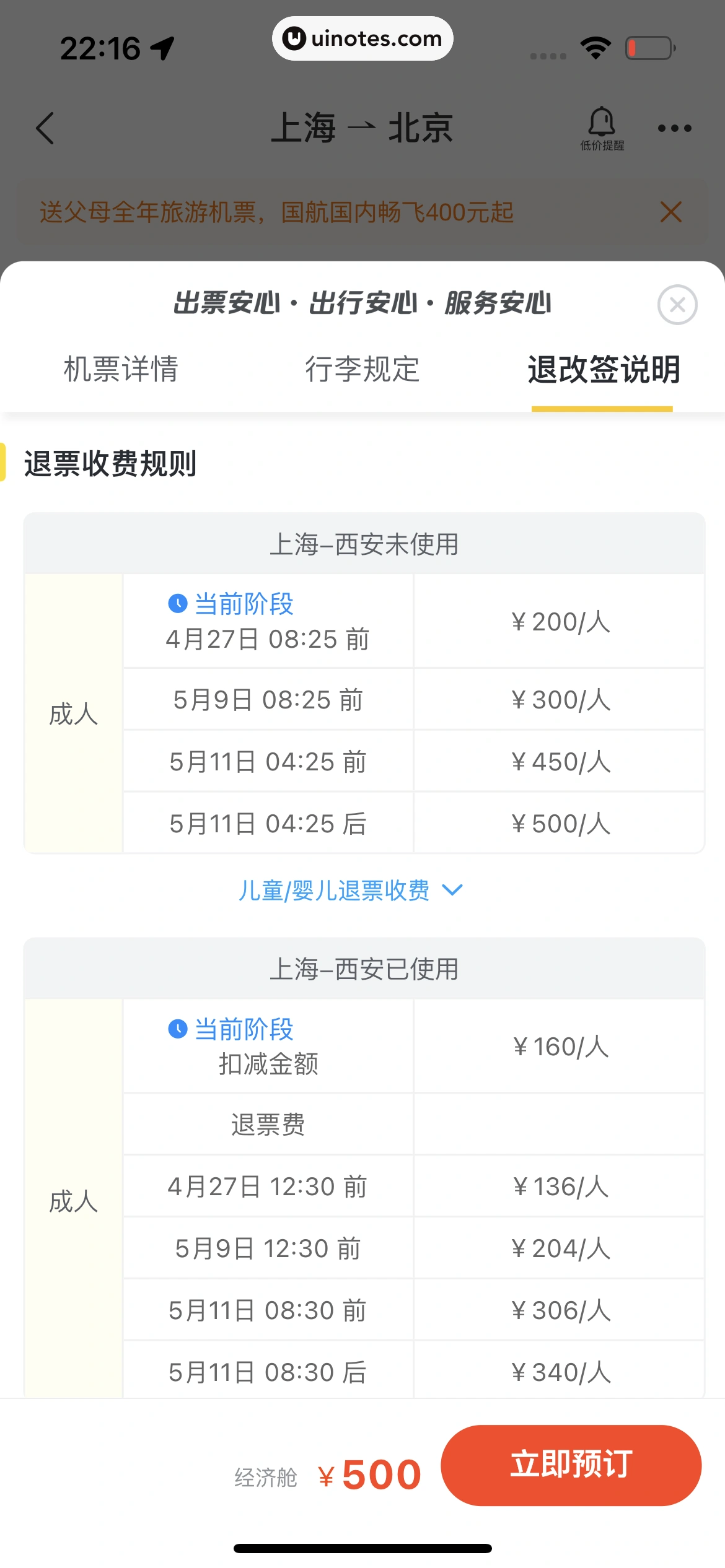
Task: Tap the chevron beside 儿童/婴儿退票收费
Action: point(452,890)
